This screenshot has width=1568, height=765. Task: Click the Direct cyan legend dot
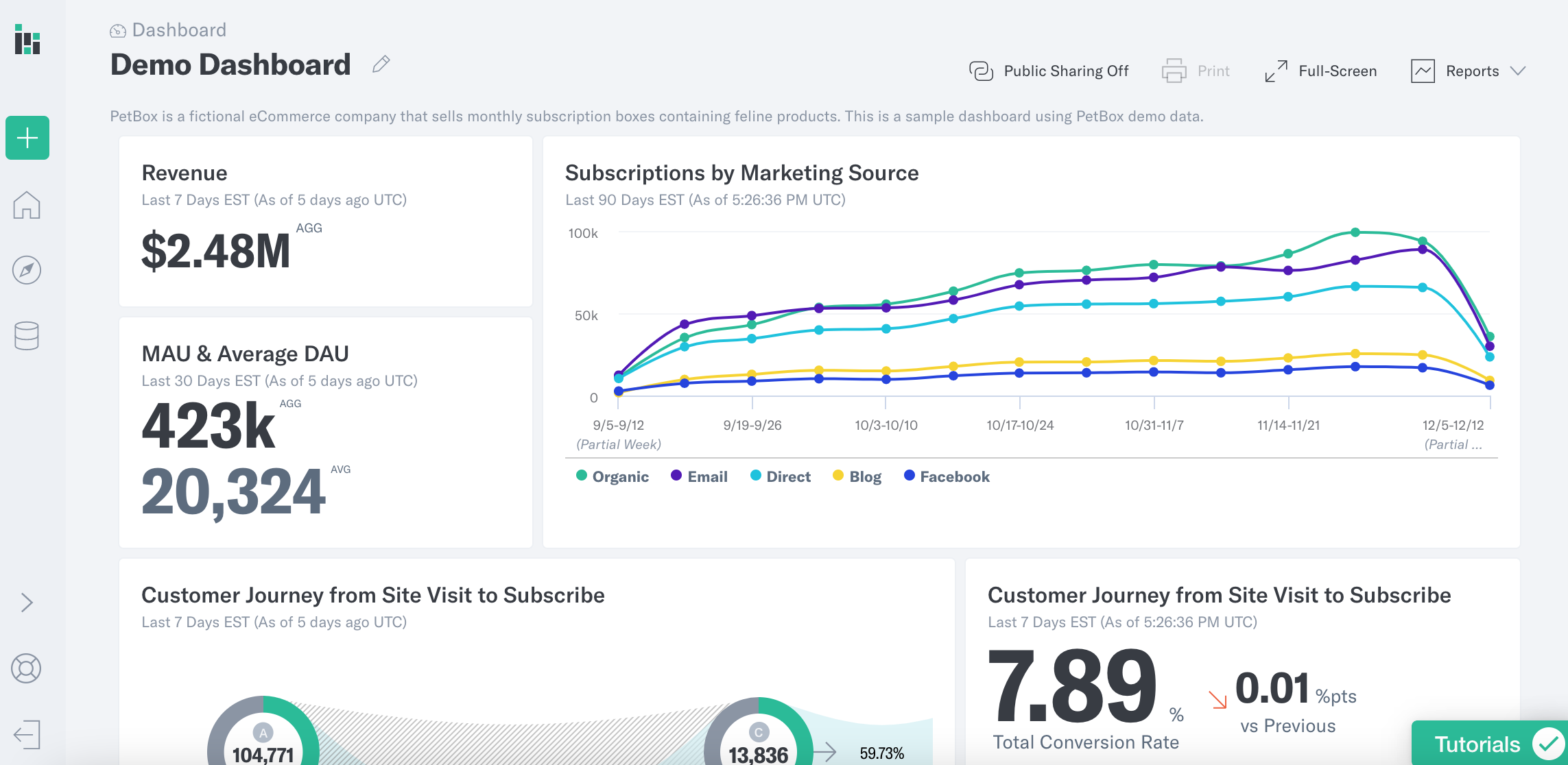coord(756,475)
